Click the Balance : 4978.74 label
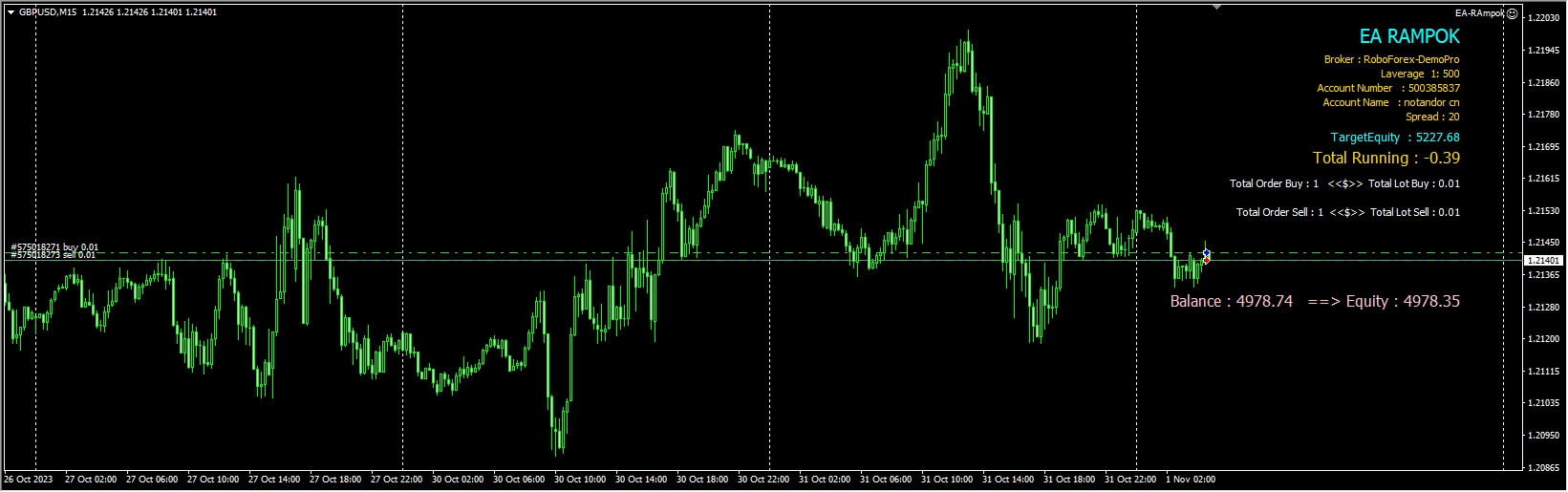The width and height of the screenshot is (1568, 492). click(1231, 302)
